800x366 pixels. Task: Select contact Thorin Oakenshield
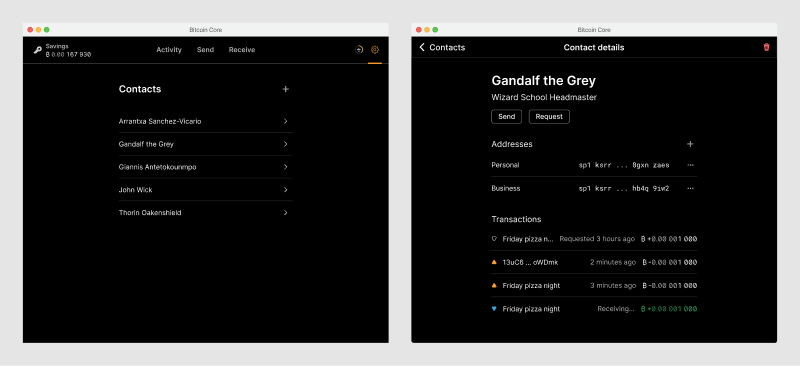pyautogui.click(x=206, y=212)
